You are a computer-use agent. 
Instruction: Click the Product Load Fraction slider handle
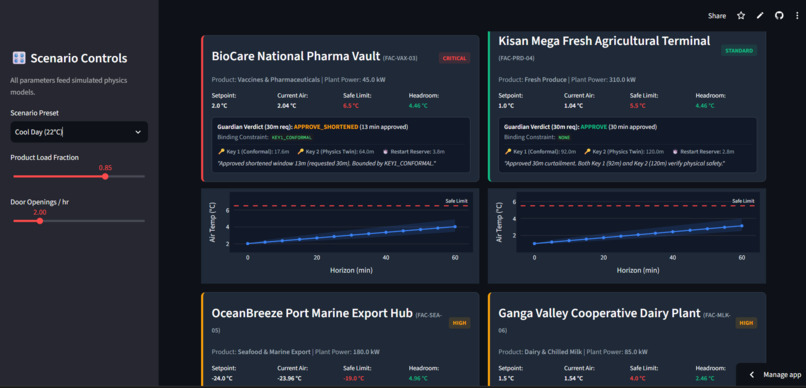coord(105,176)
